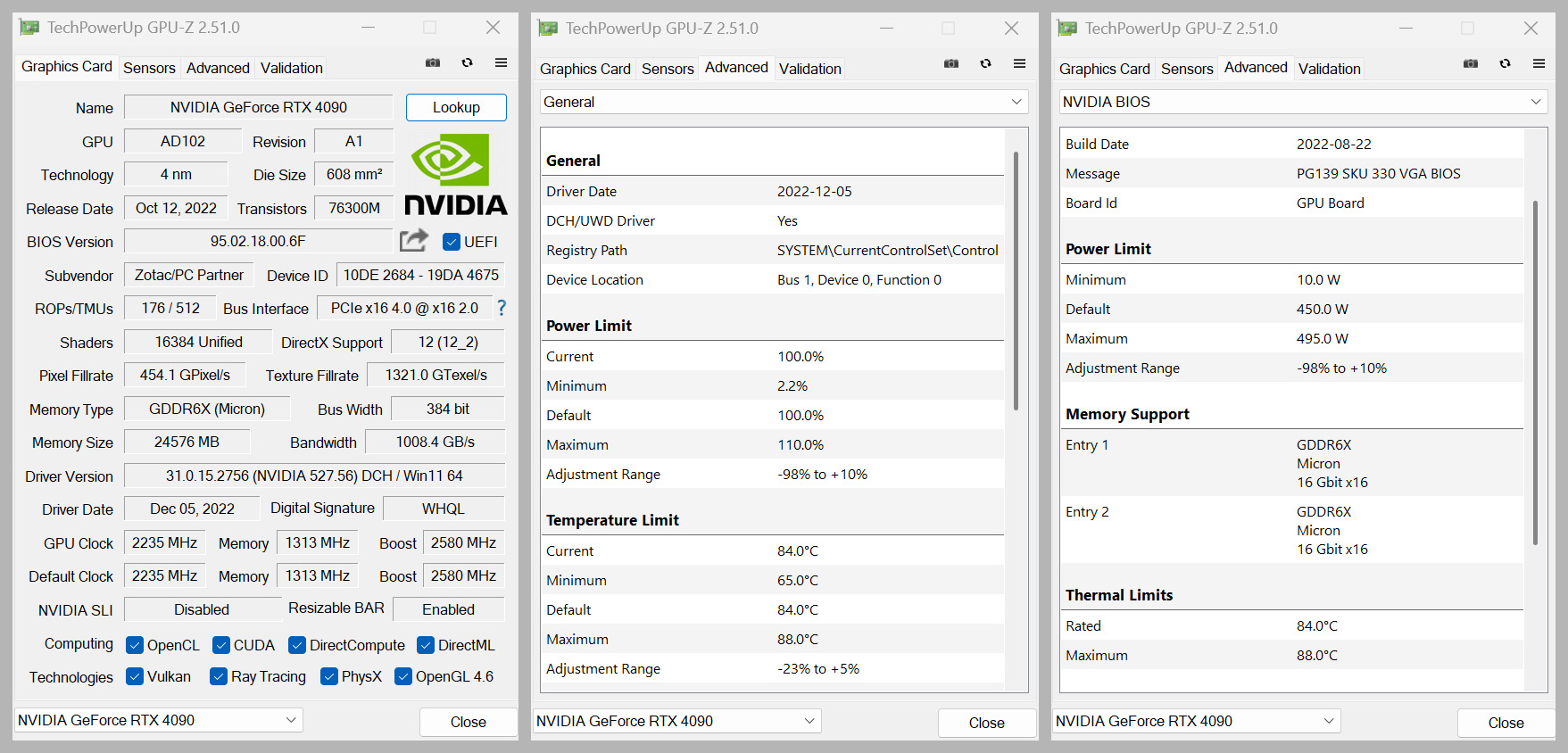The image size is (1568, 753).
Task: Open Validation tab in middle window
Action: tap(809, 69)
